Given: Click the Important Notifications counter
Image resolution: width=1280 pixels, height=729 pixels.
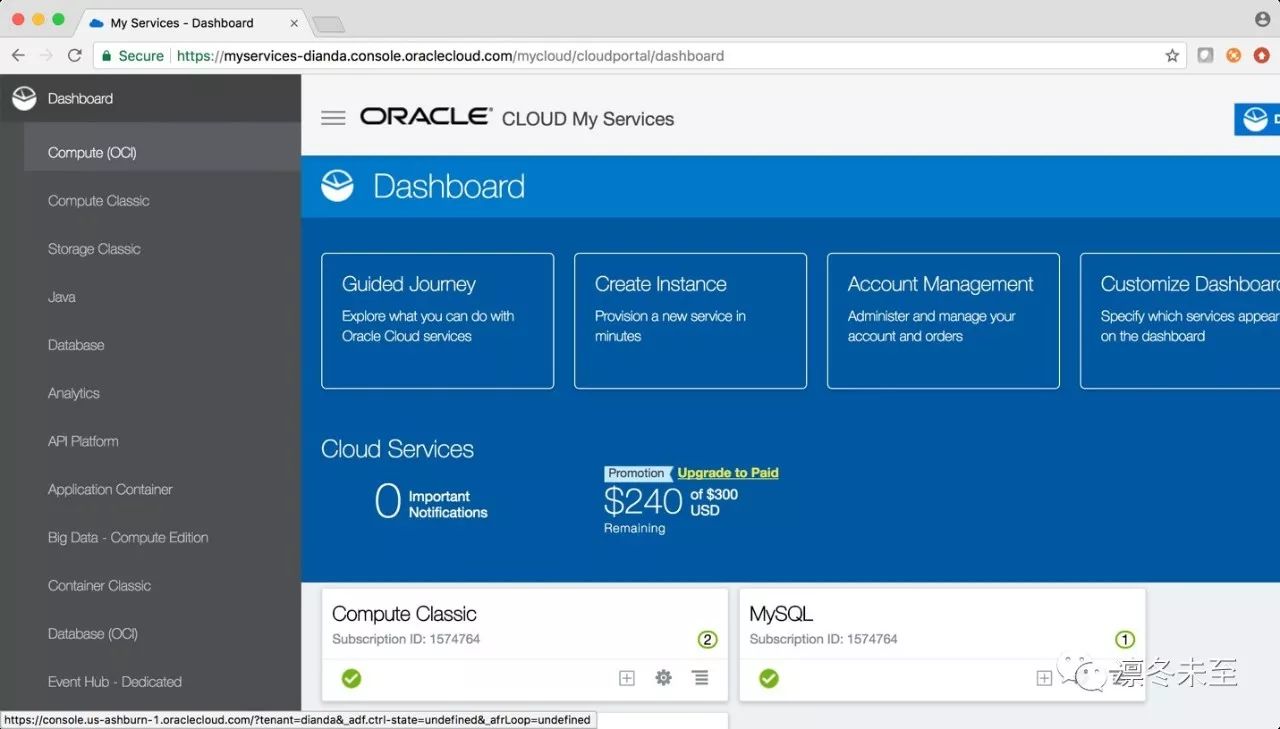Looking at the screenshot, I should pyautogui.click(x=431, y=503).
